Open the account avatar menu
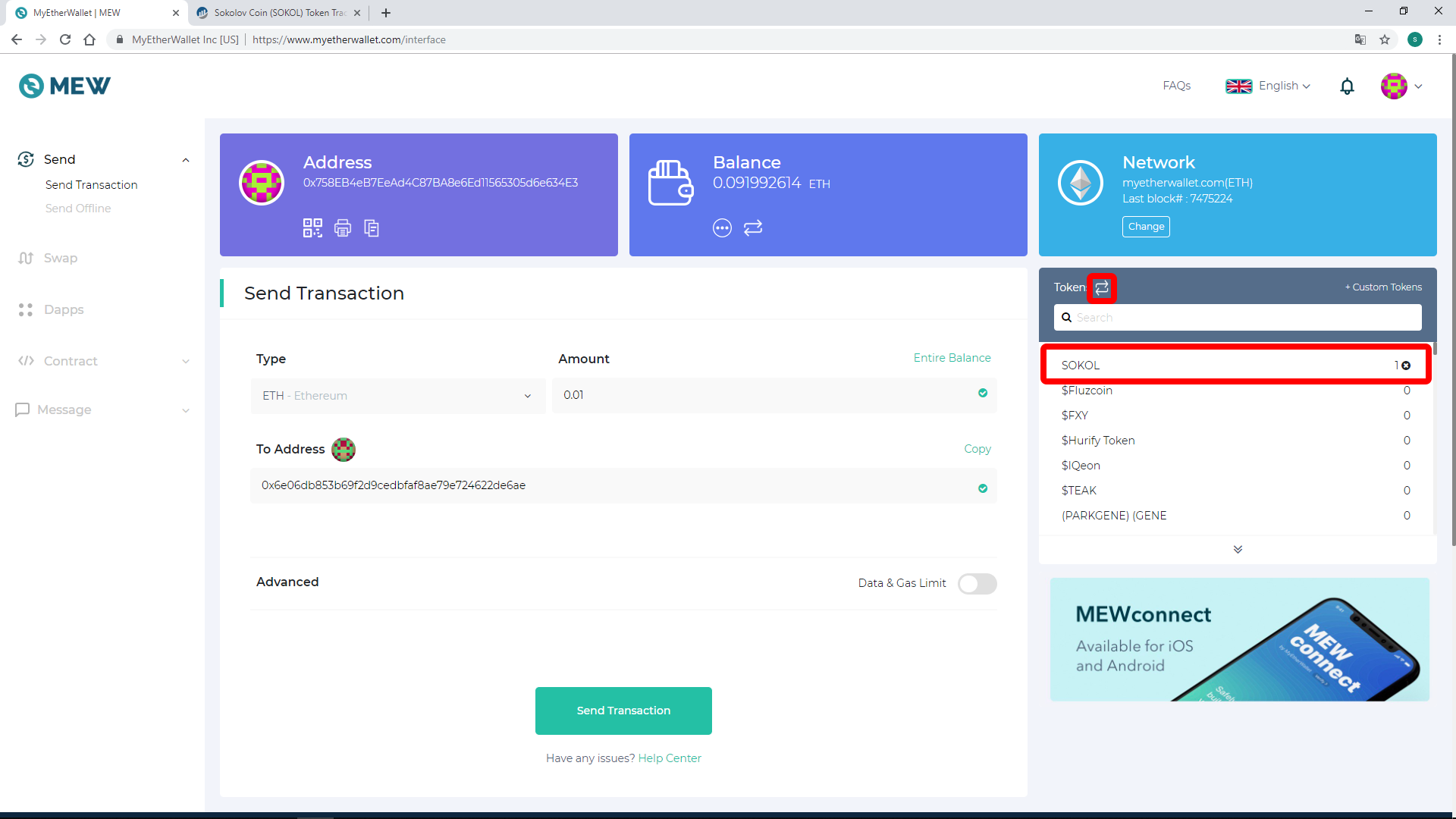1456x819 pixels. point(1401,86)
